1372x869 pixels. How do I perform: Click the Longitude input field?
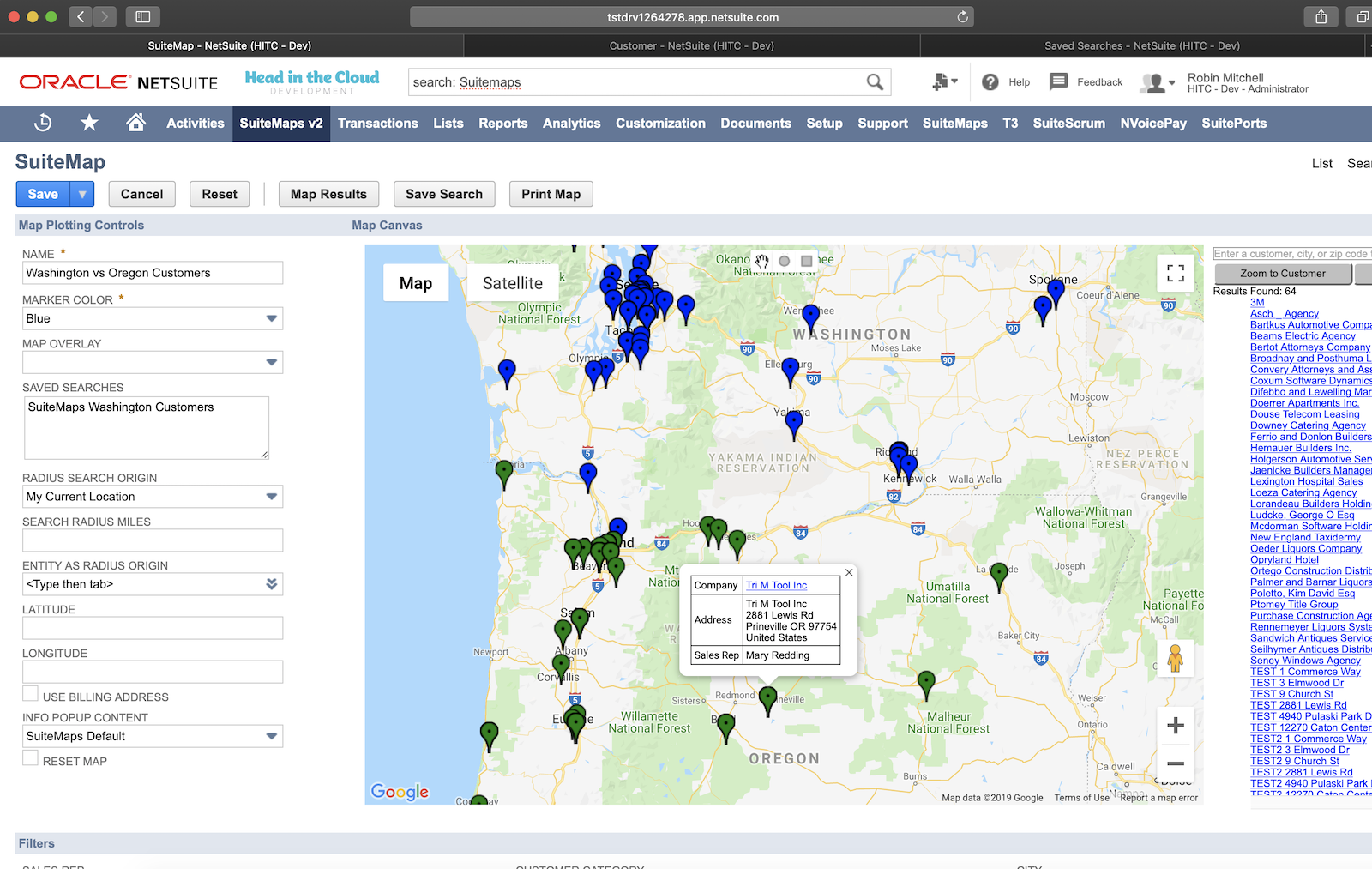(153, 672)
